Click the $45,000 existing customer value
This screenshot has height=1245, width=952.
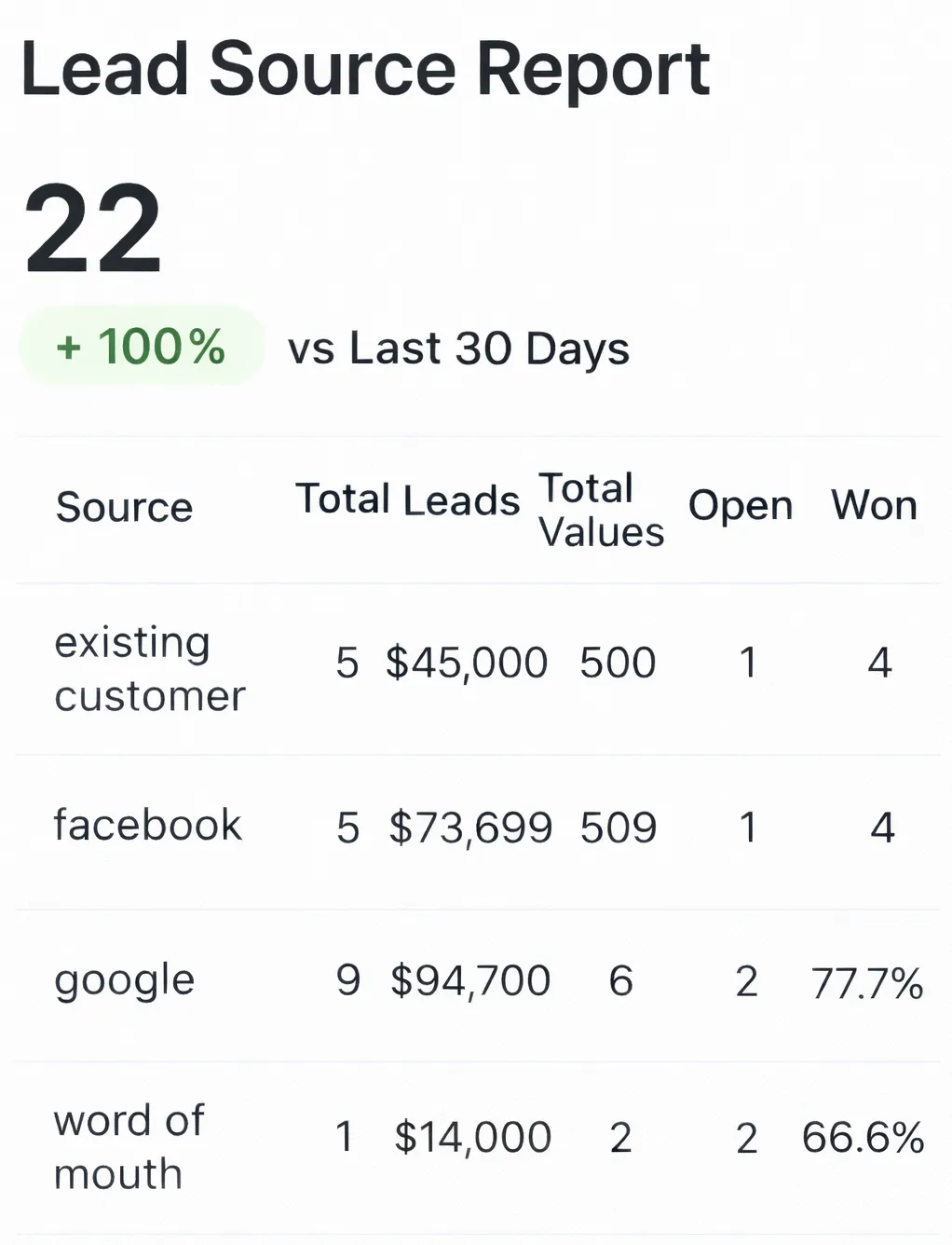click(467, 663)
